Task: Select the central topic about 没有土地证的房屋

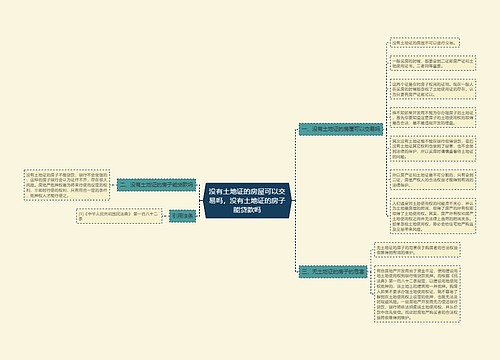Action: [247, 200]
